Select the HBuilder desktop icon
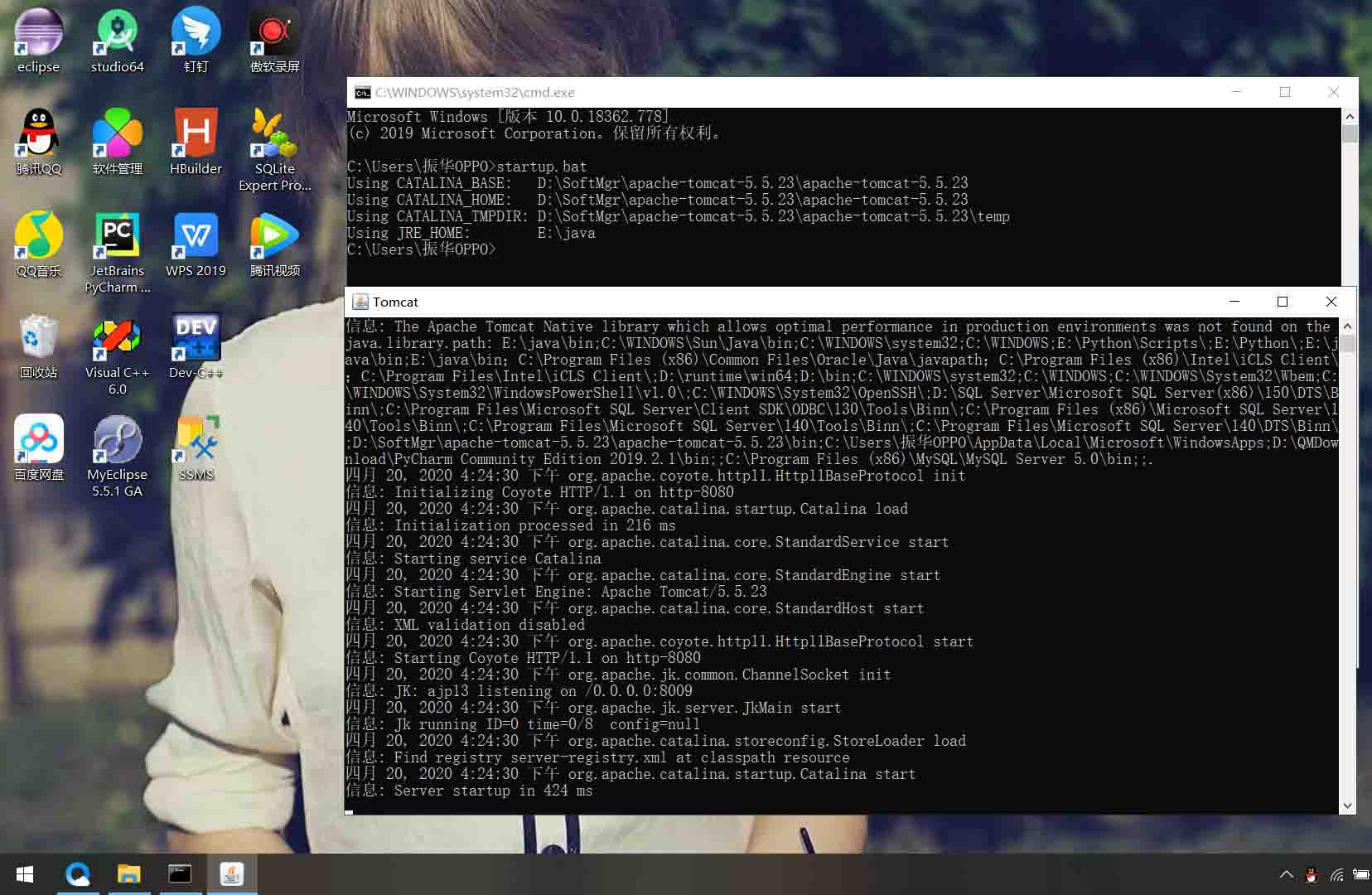 click(196, 141)
